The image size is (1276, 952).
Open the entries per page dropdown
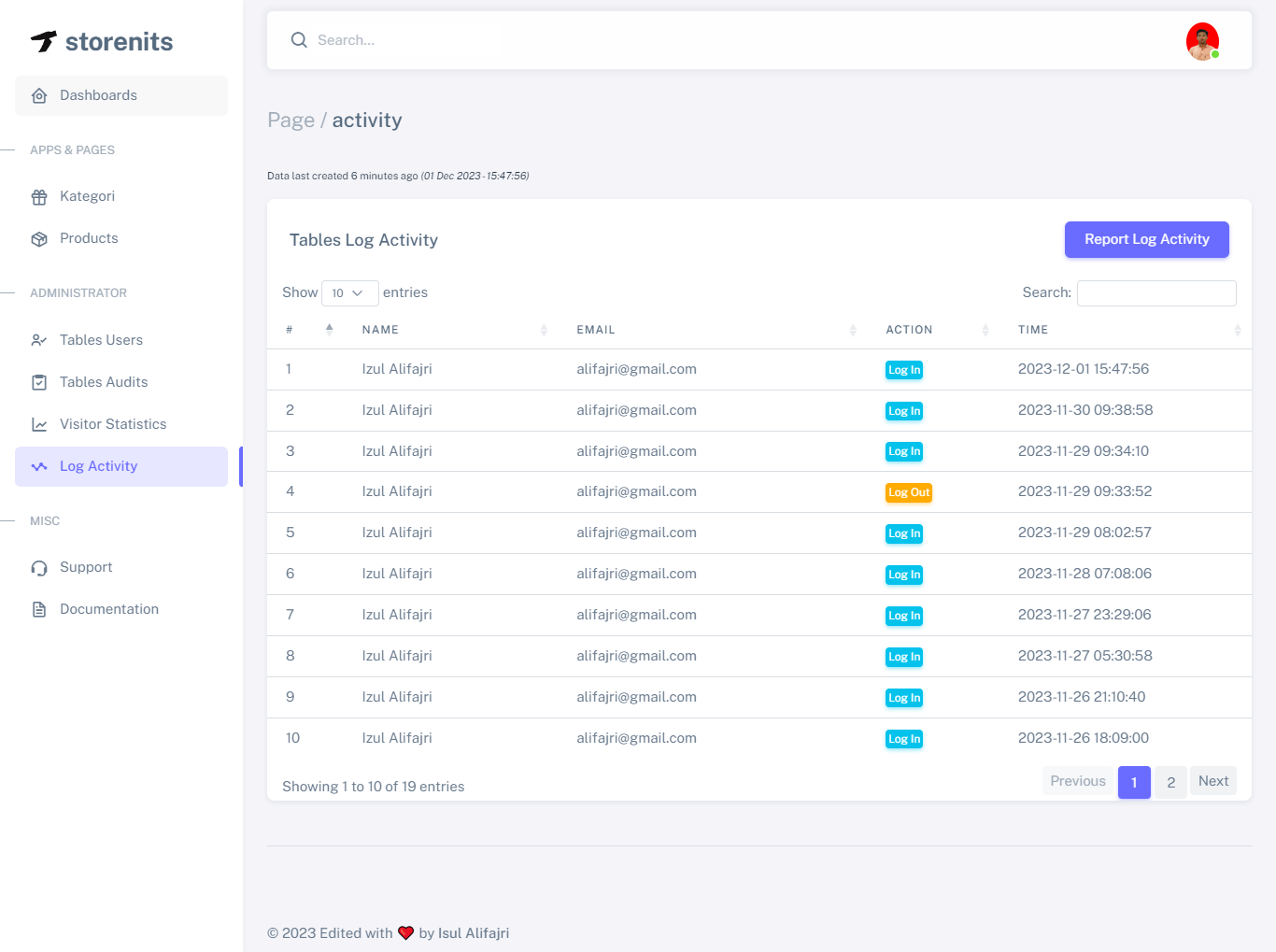[x=349, y=293]
